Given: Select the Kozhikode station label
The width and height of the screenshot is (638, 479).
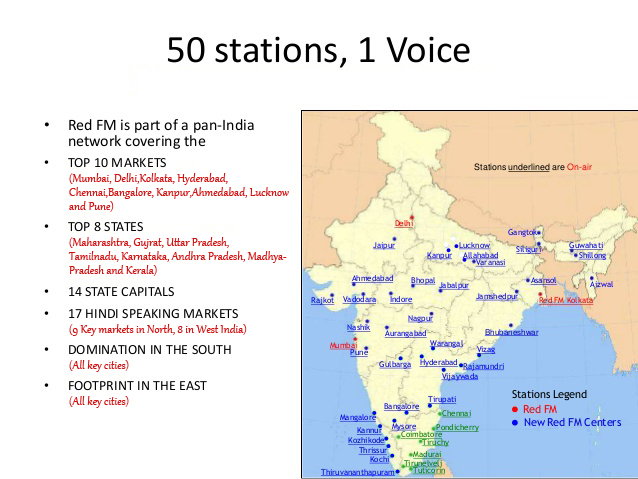Looking at the screenshot, I should pyautogui.click(x=366, y=440).
